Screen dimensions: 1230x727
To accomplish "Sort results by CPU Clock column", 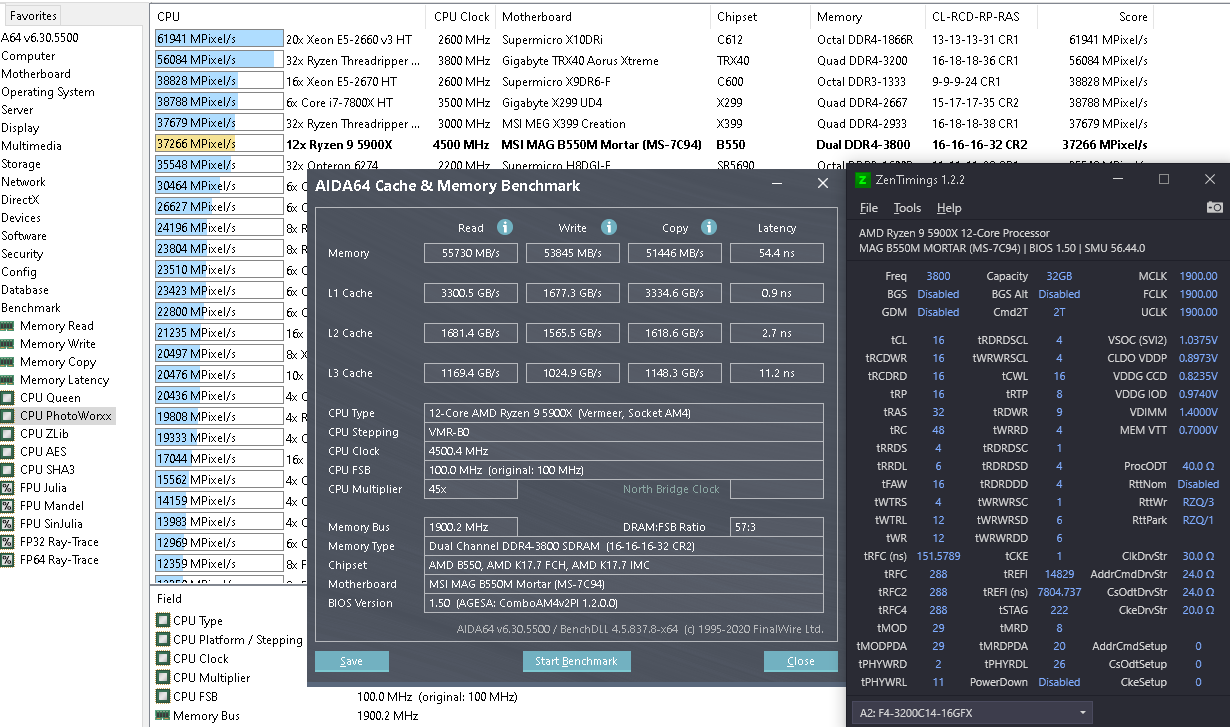I will (462, 17).
